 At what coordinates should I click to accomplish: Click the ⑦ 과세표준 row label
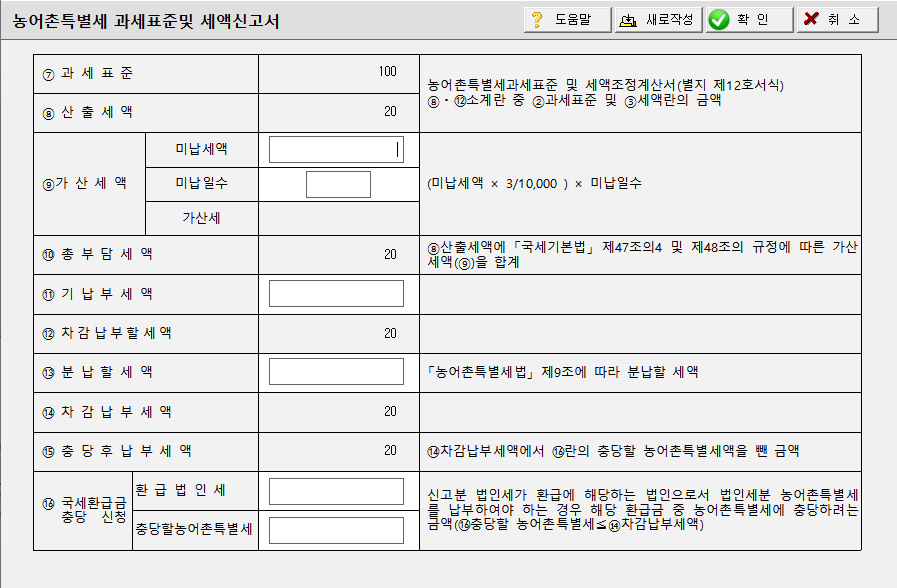click(88, 73)
